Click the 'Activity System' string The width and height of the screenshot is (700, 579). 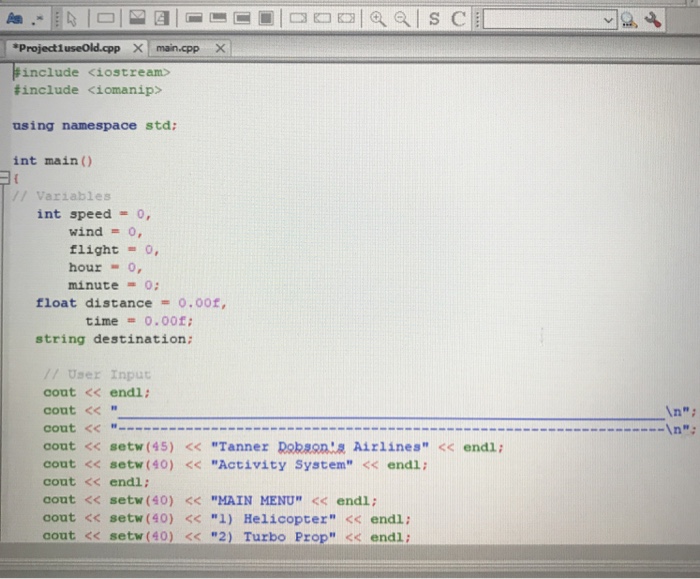[282, 465]
